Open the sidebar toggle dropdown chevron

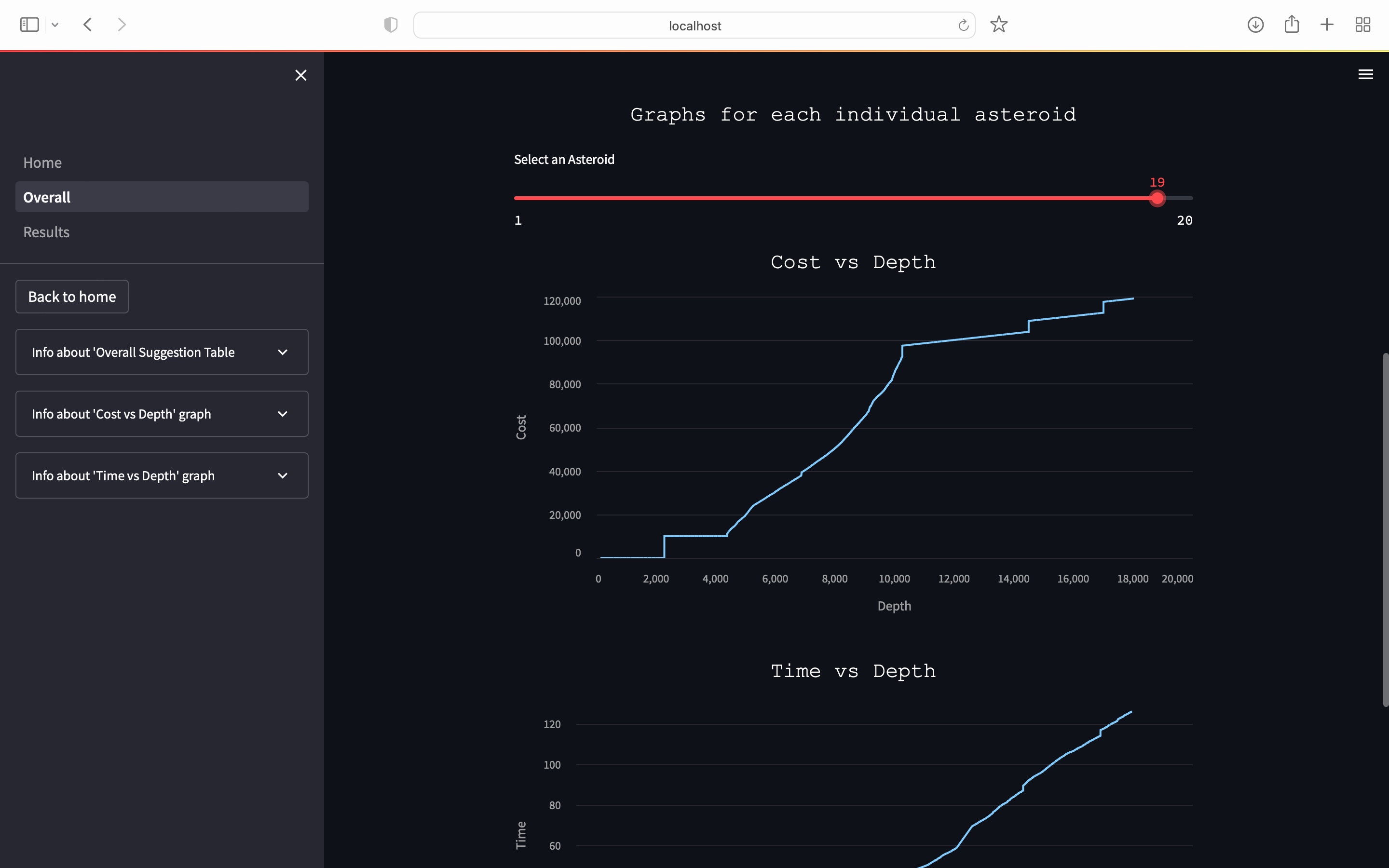point(55,25)
